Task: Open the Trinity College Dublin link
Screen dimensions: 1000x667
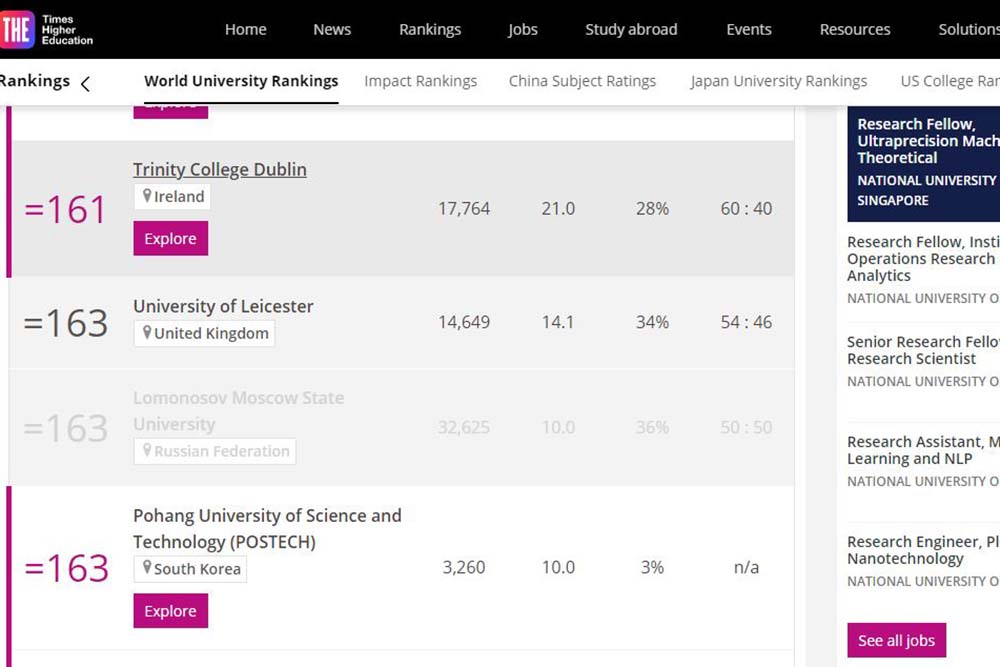Action: point(220,169)
